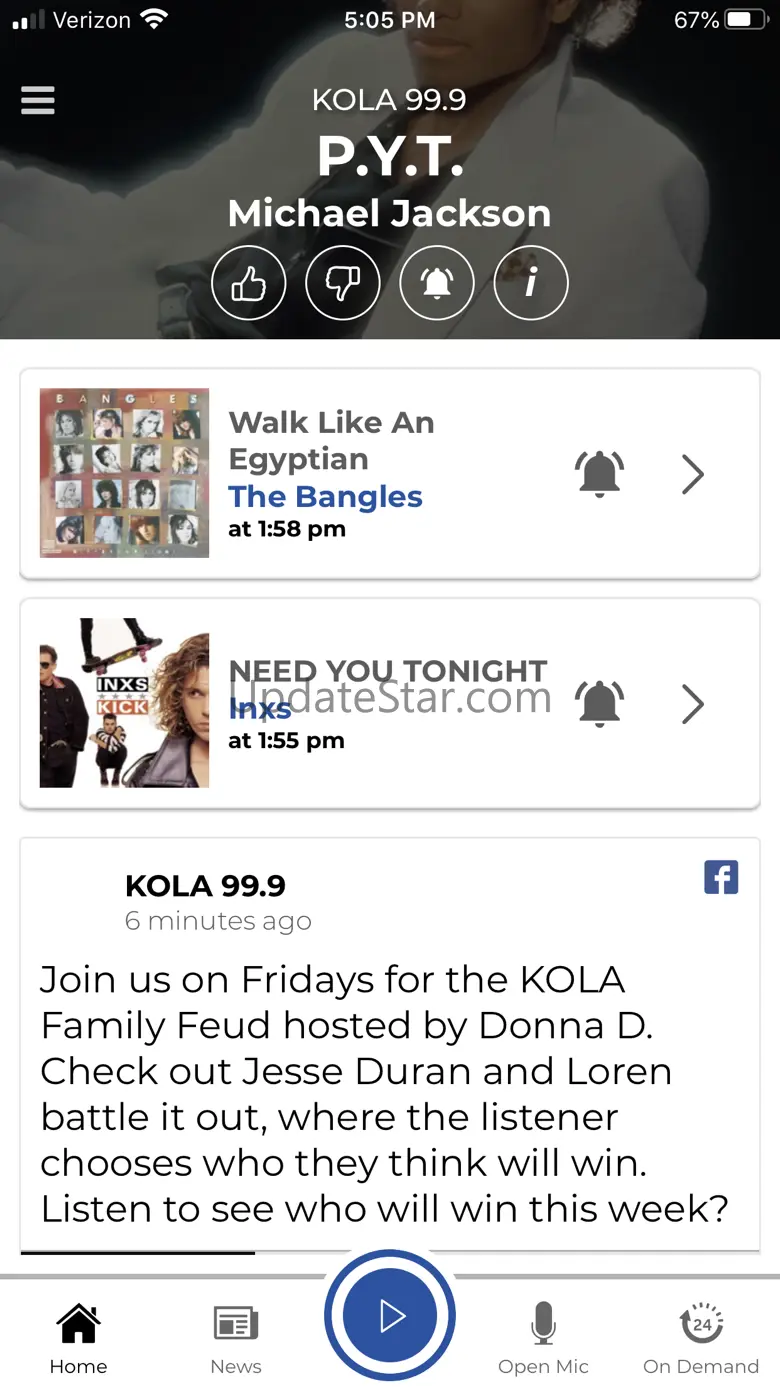The height and width of the screenshot is (1387, 780).
Task: Open the Open Mic microphone tab
Action: (543, 1338)
